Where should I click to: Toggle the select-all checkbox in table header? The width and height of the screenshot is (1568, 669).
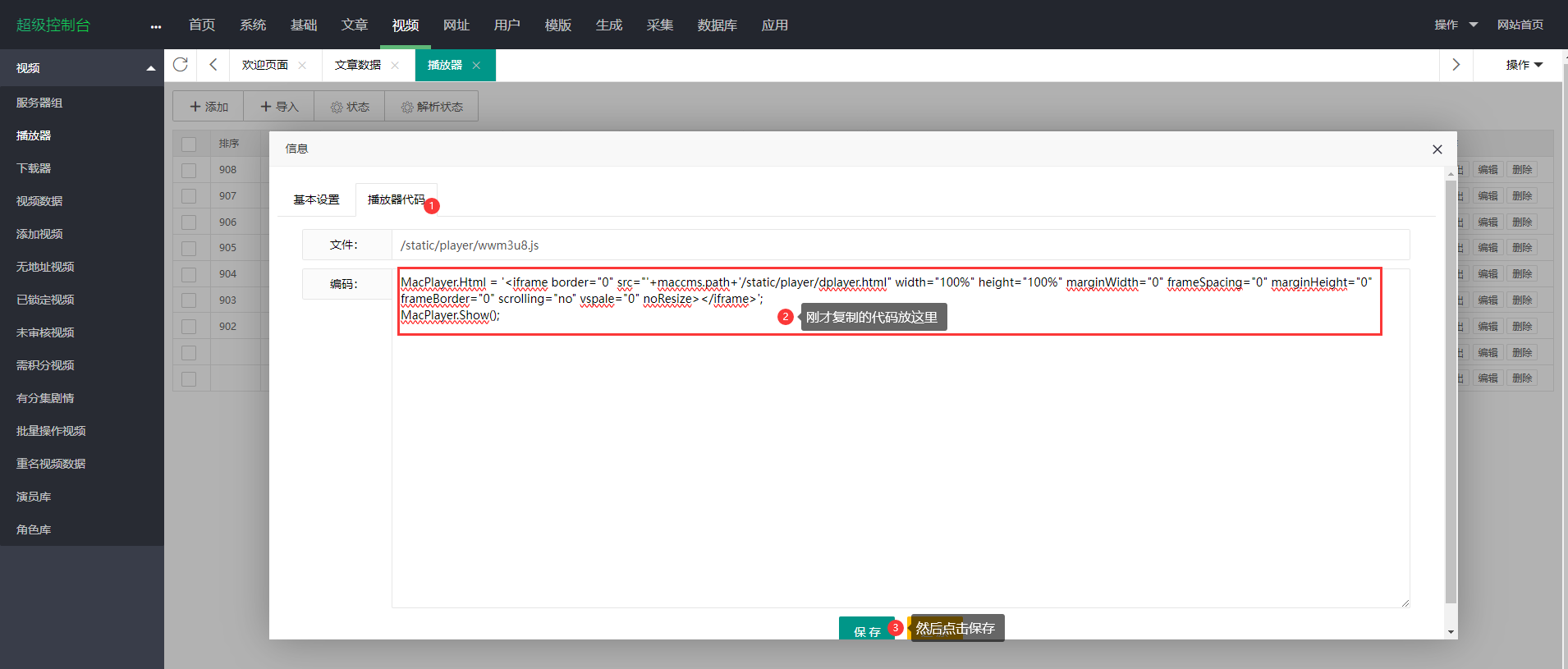189,144
